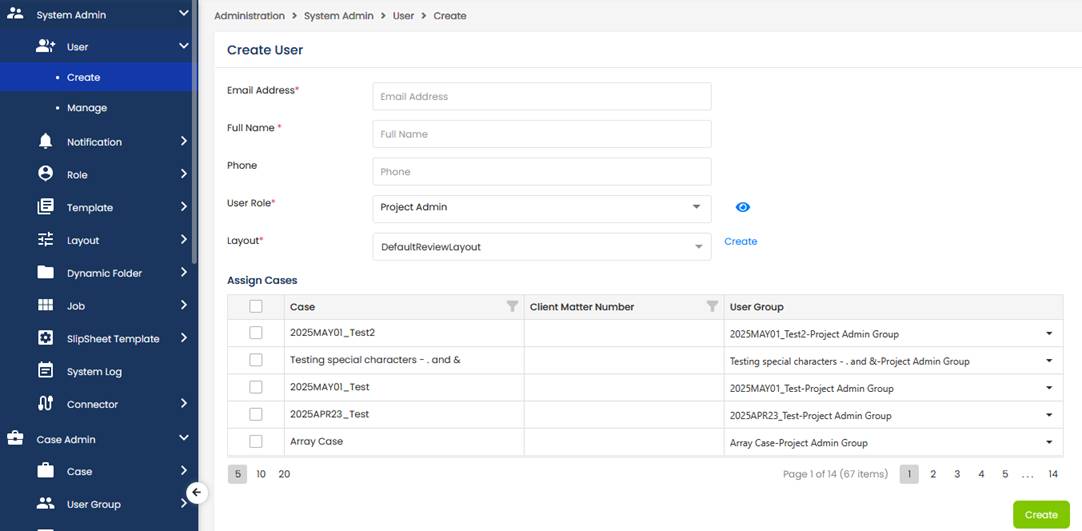Screen dimensions: 1082x531
Task: Collapse the User submenu chevron
Action: pos(184,46)
